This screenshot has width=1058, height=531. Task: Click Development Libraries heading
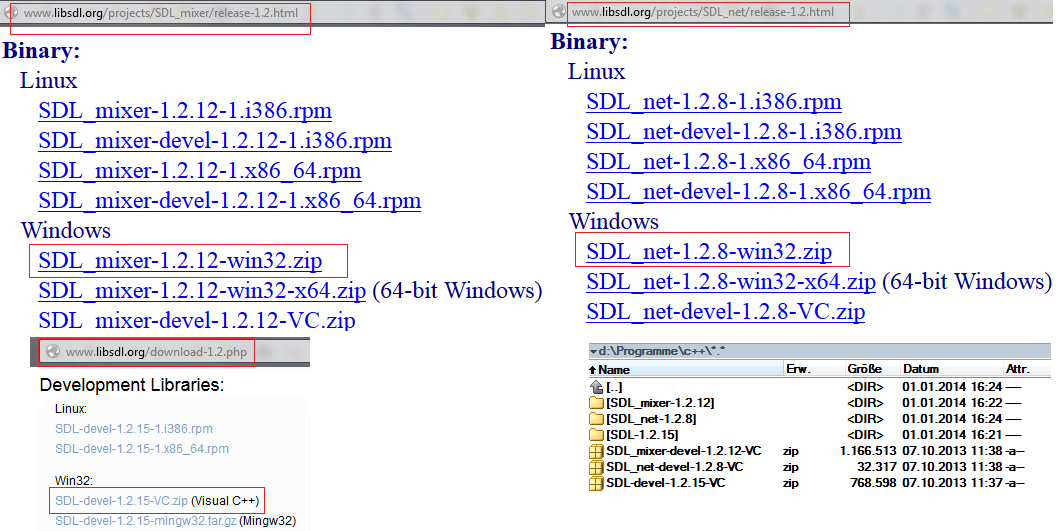[x=132, y=385]
